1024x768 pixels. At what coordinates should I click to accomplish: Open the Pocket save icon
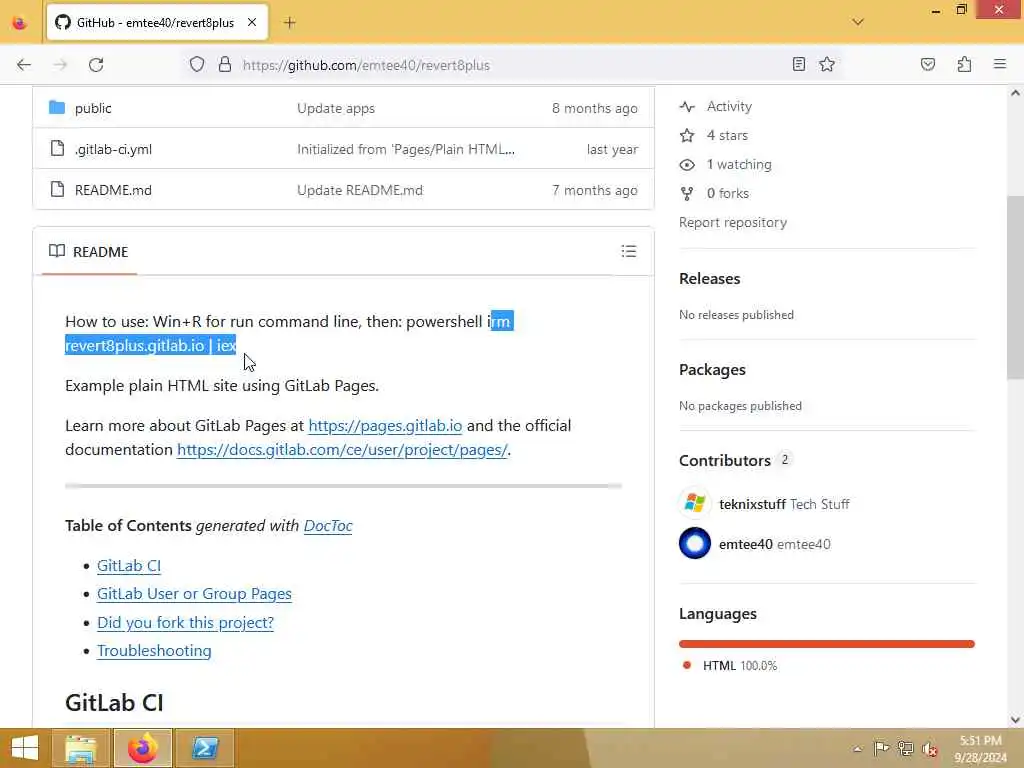pos(927,64)
